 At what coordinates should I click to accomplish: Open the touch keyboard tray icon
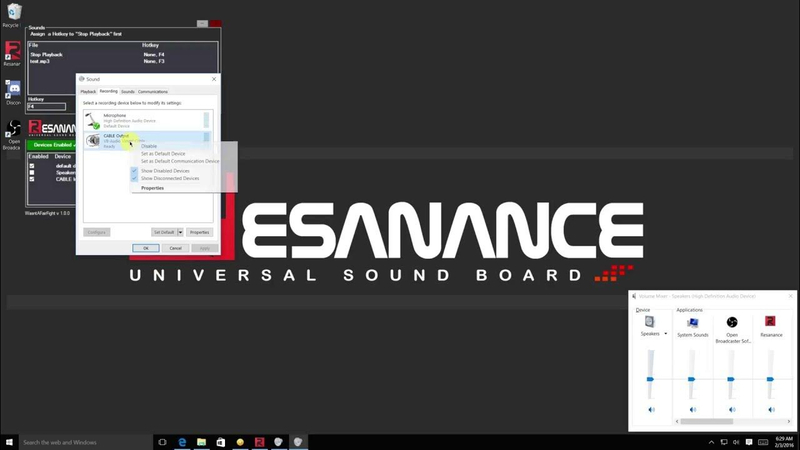pyautogui.click(x=763, y=442)
